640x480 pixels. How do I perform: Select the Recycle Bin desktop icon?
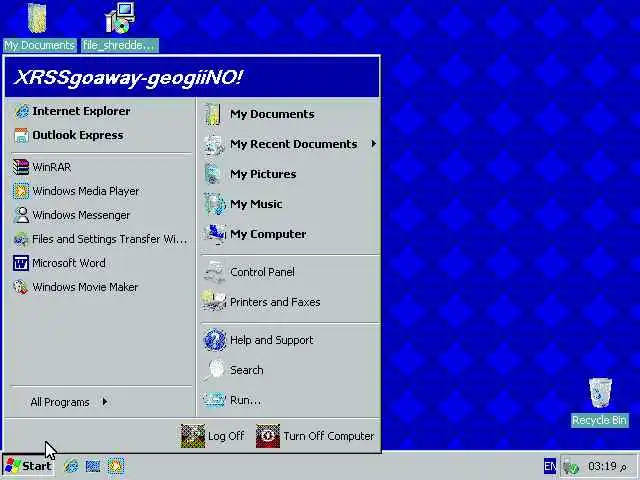click(600, 402)
